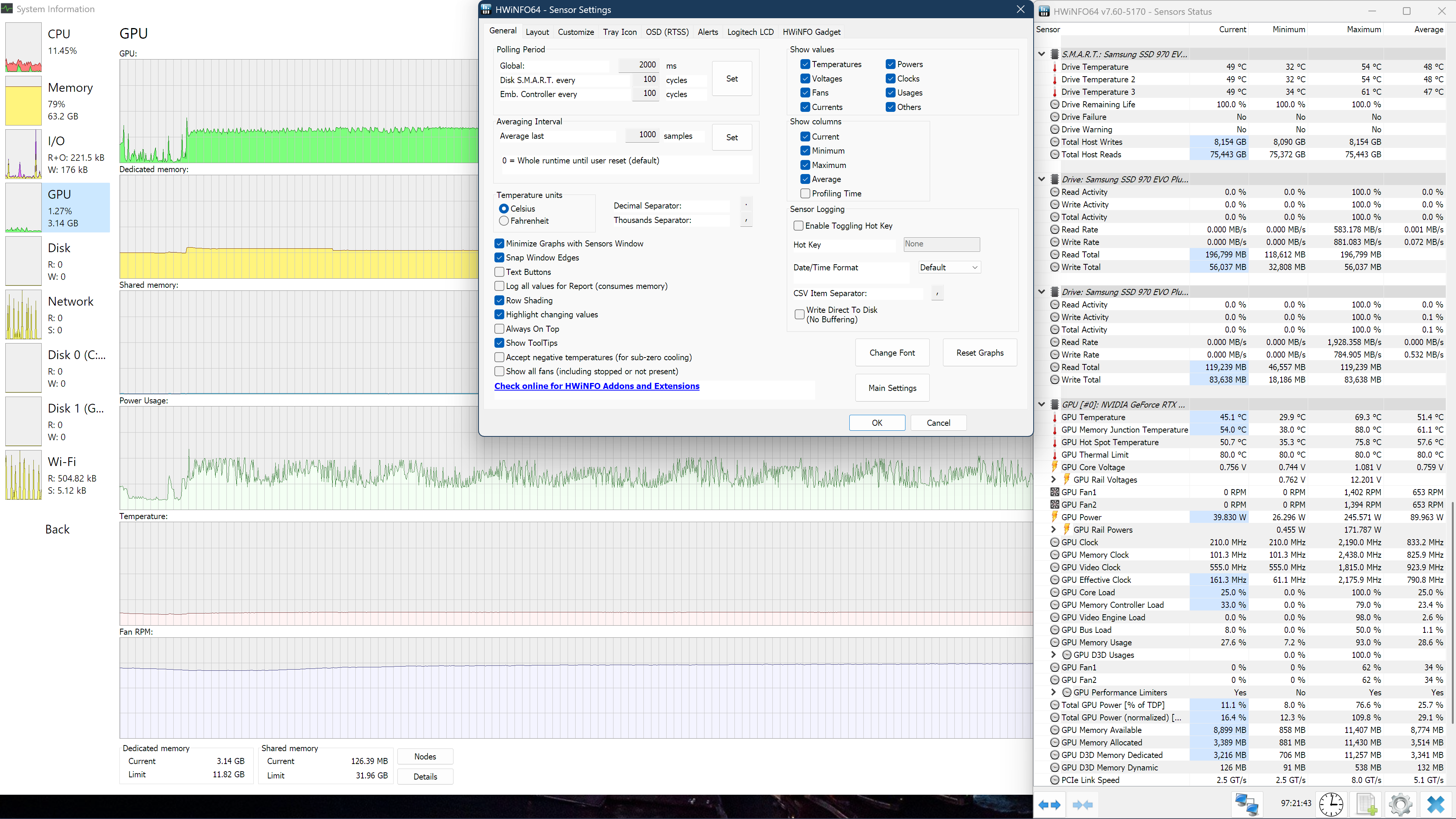Disable Row Shading checkbox
Image resolution: width=1456 pixels, height=819 pixels.
pos(499,301)
